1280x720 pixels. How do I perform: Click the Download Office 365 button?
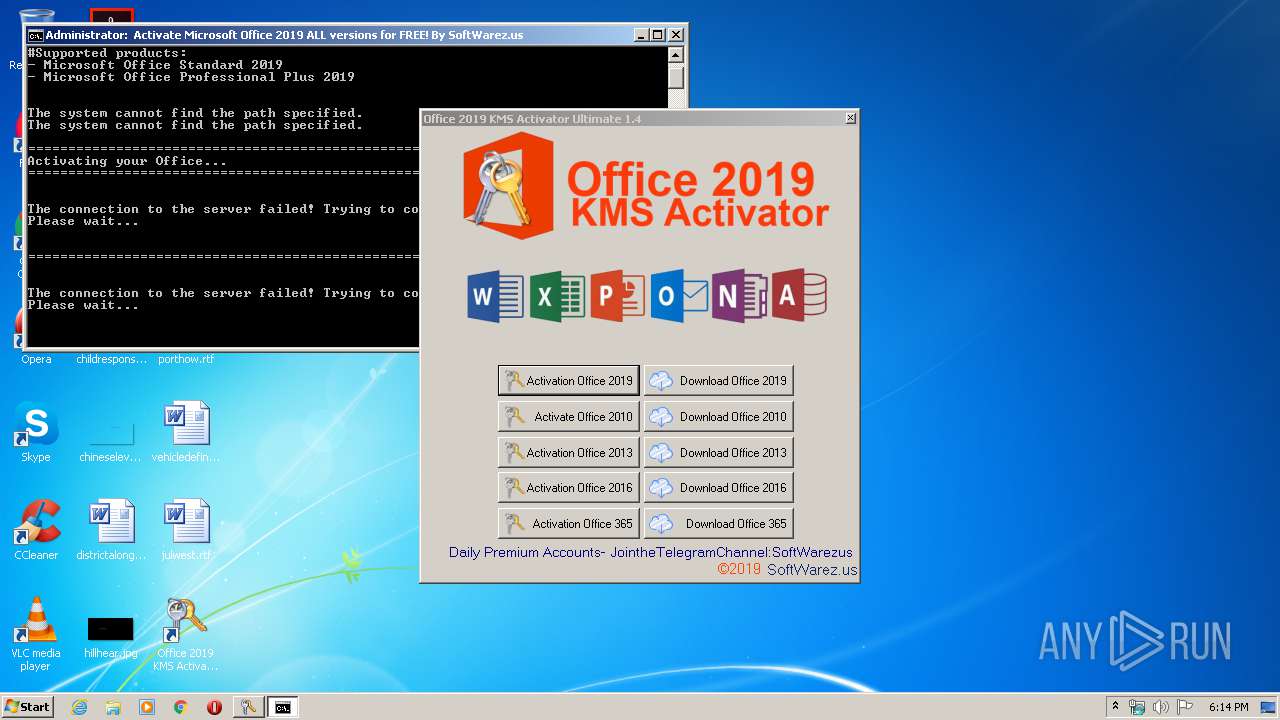(718, 523)
